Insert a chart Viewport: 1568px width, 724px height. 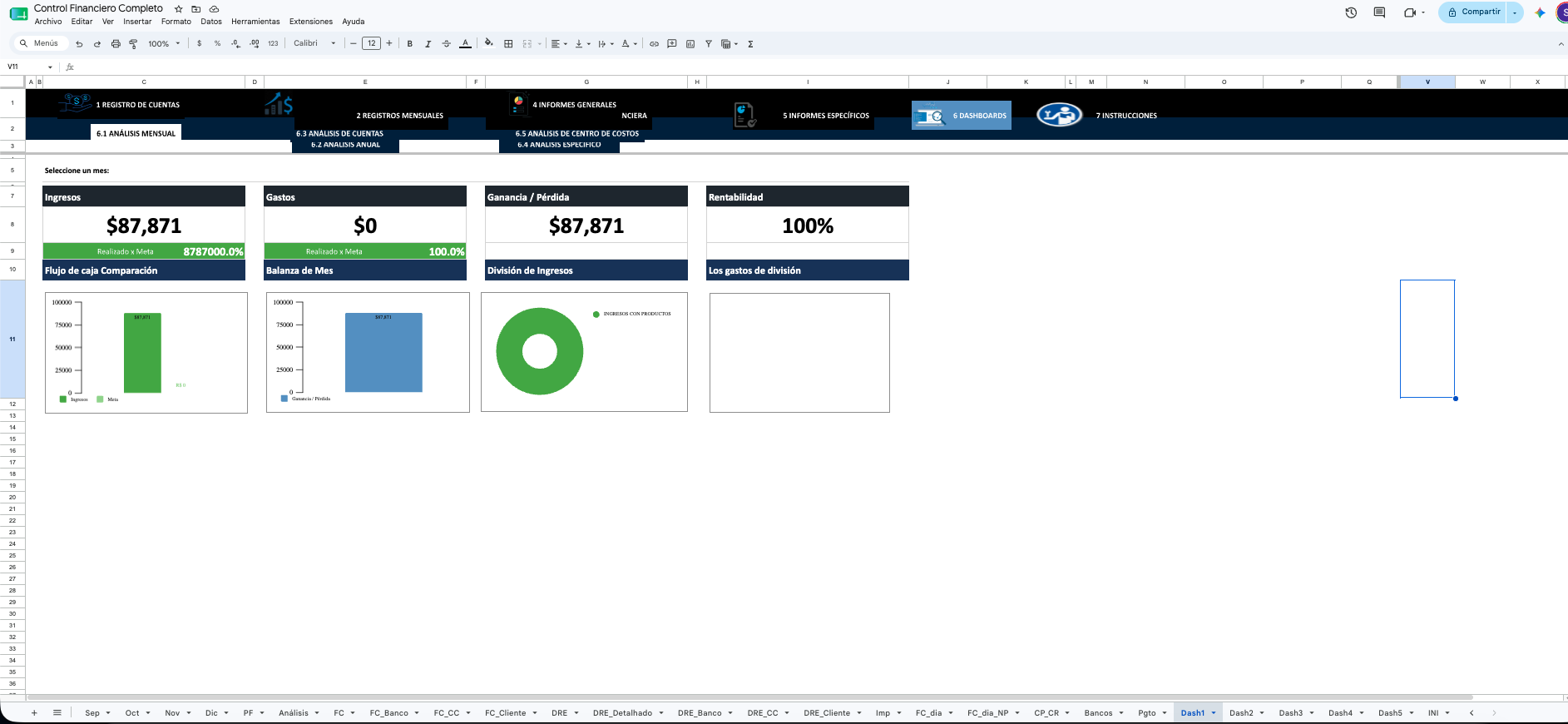coord(690,44)
